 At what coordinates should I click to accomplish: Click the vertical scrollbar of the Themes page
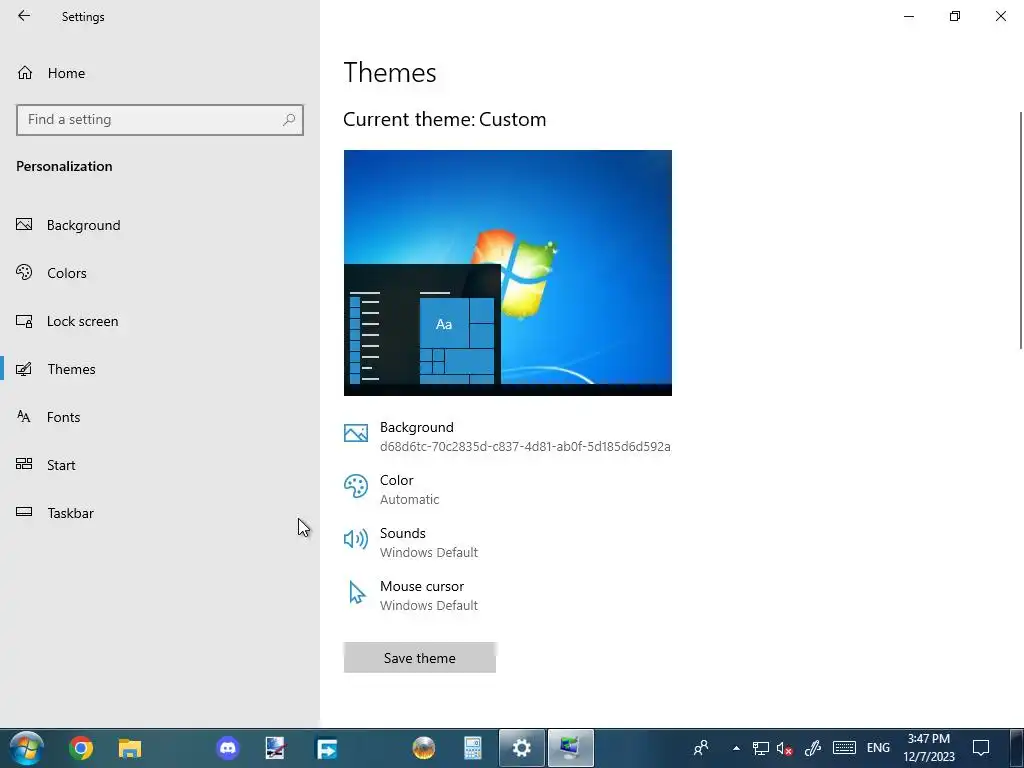(x=1021, y=231)
